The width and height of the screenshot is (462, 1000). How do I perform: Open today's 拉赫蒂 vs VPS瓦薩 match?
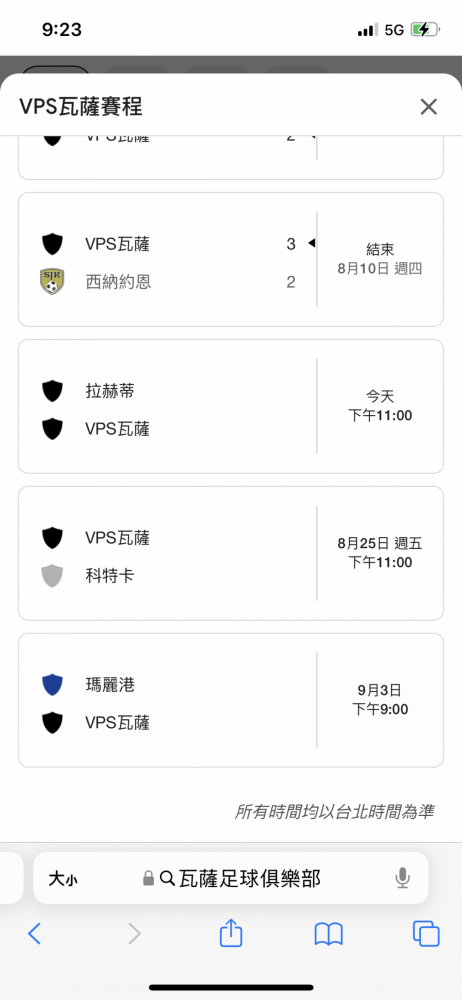click(231, 406)
